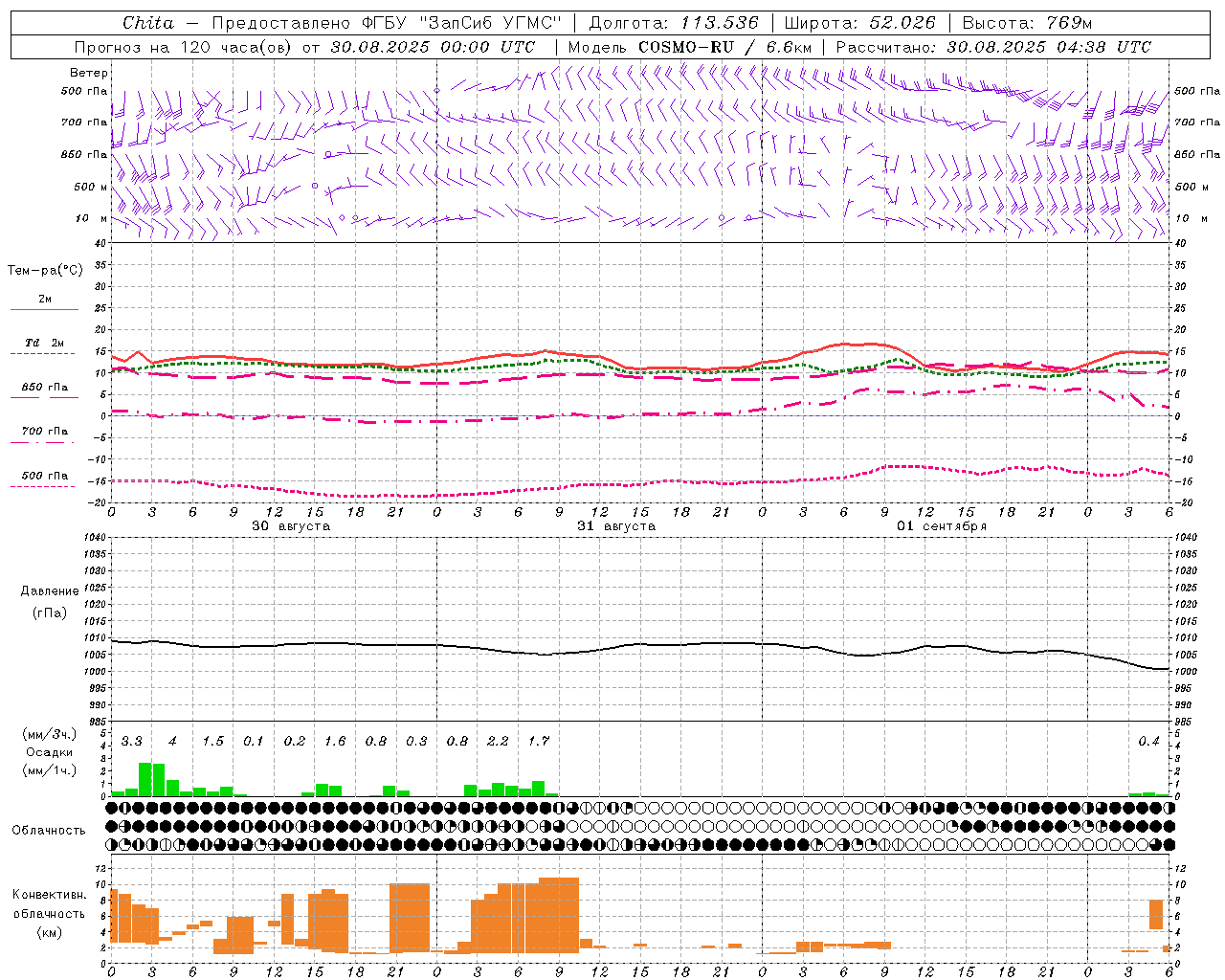Click the 2.2 precipitation total
Image resolution: width=1225 pixels, height=980 pixels.
coord(498,742)
